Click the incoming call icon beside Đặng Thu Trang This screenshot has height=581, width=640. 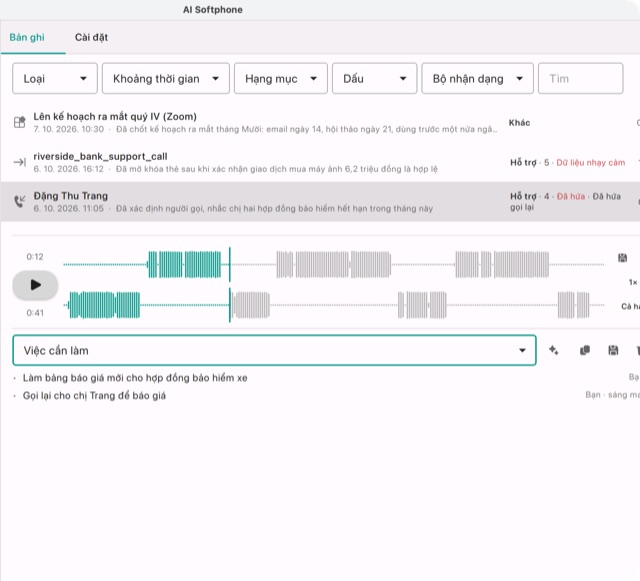click(x=20, y=201)
